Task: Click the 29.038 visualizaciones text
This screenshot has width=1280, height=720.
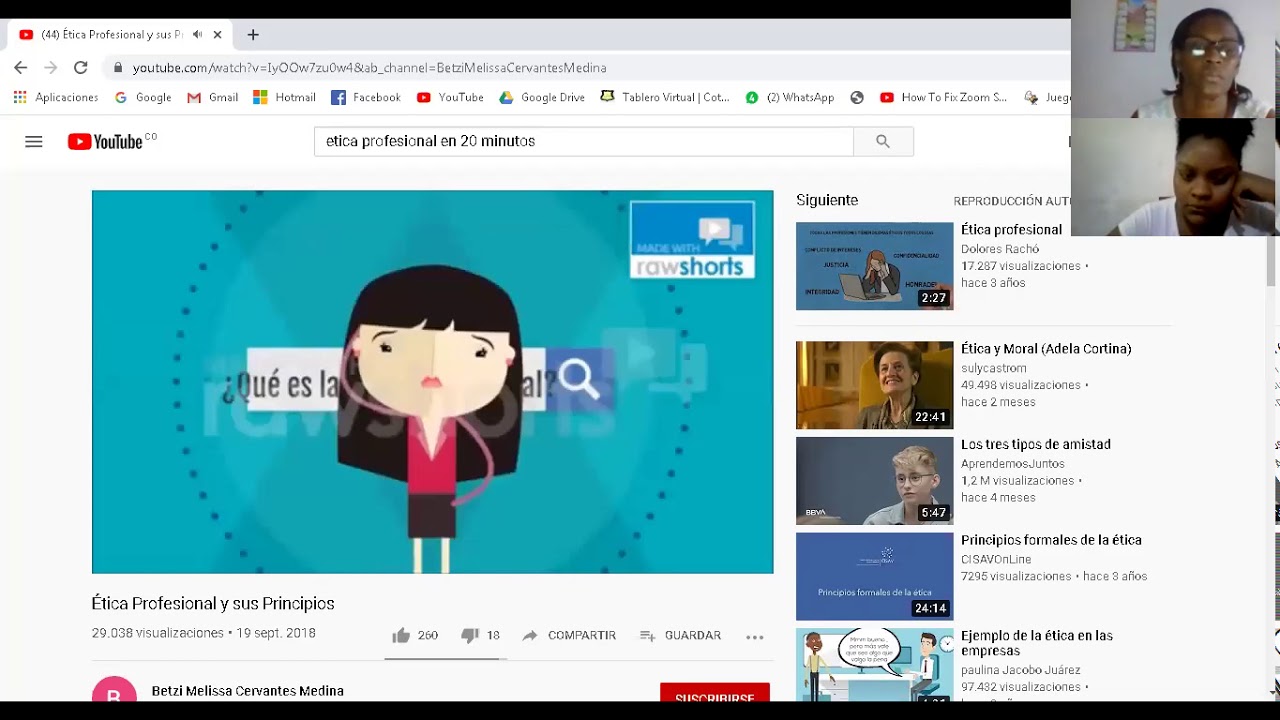Action: click(158, 633)
